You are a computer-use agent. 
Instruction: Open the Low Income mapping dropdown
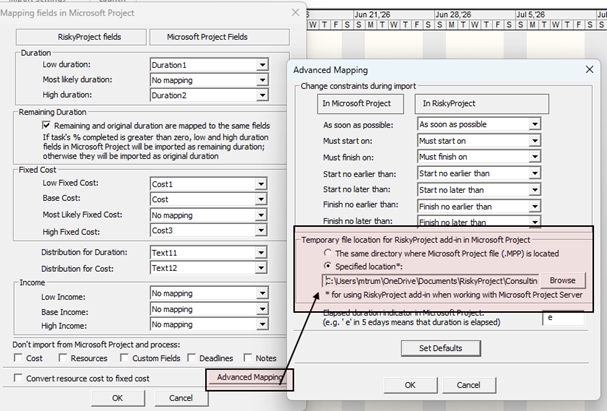[209, 293]
